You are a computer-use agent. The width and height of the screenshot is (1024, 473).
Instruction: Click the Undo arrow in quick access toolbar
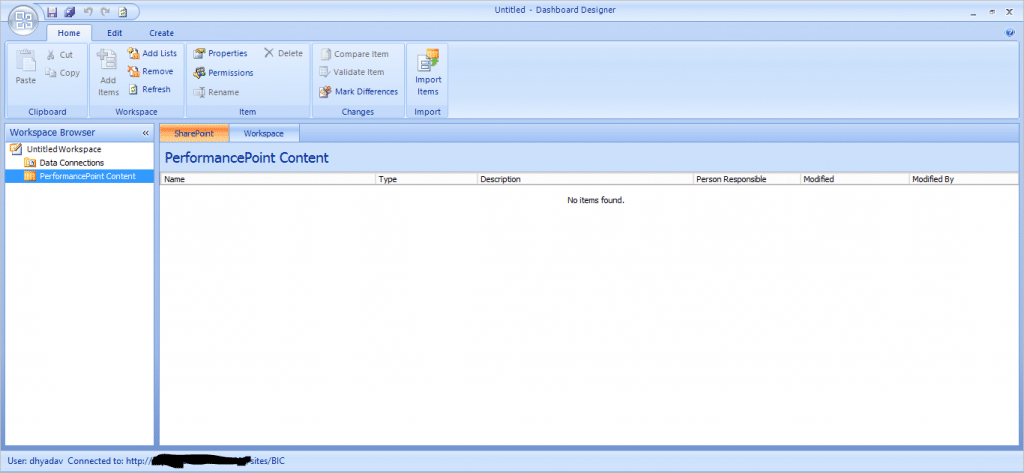click(88, 11)
